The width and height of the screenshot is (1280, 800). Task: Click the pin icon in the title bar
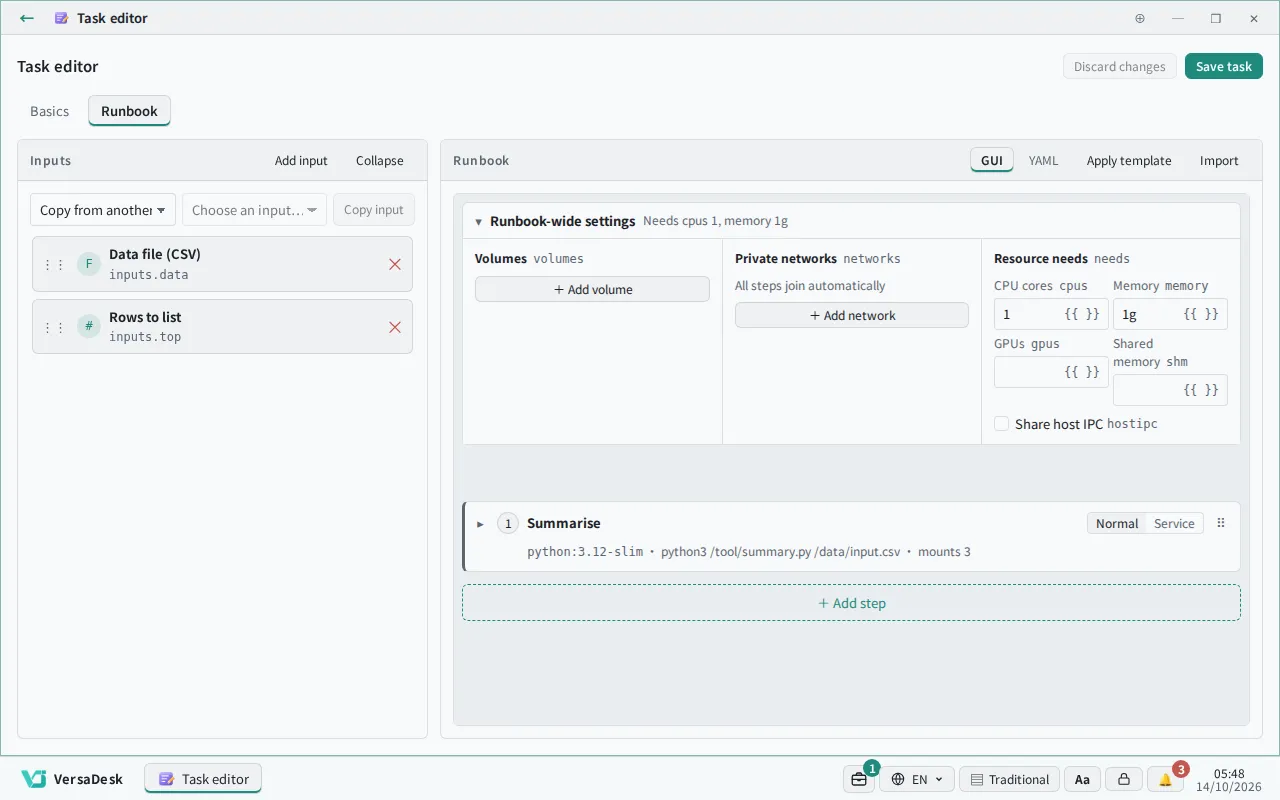click(x=1140, y=18)
